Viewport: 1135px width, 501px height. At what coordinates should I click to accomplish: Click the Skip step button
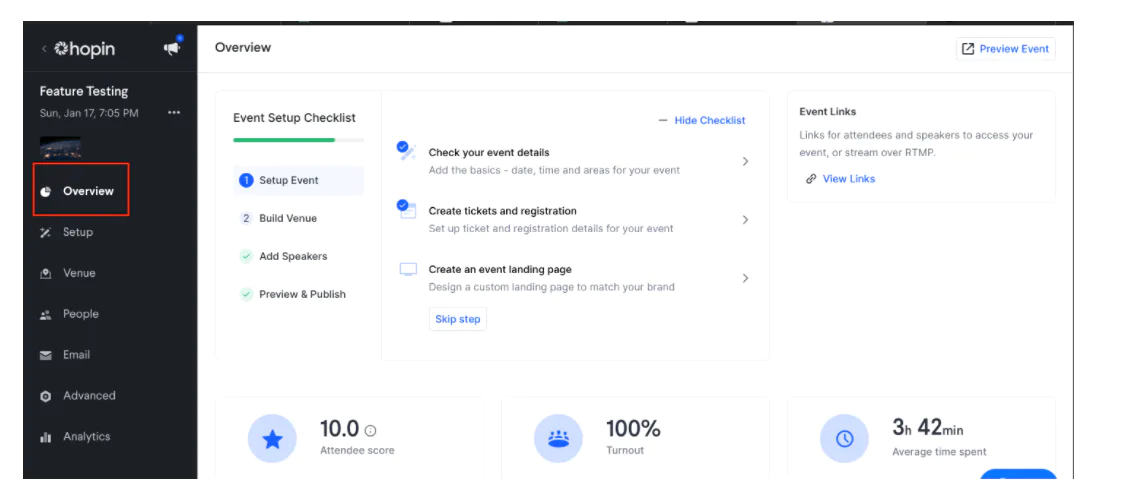pyautogui.click(x=457, y=319)
